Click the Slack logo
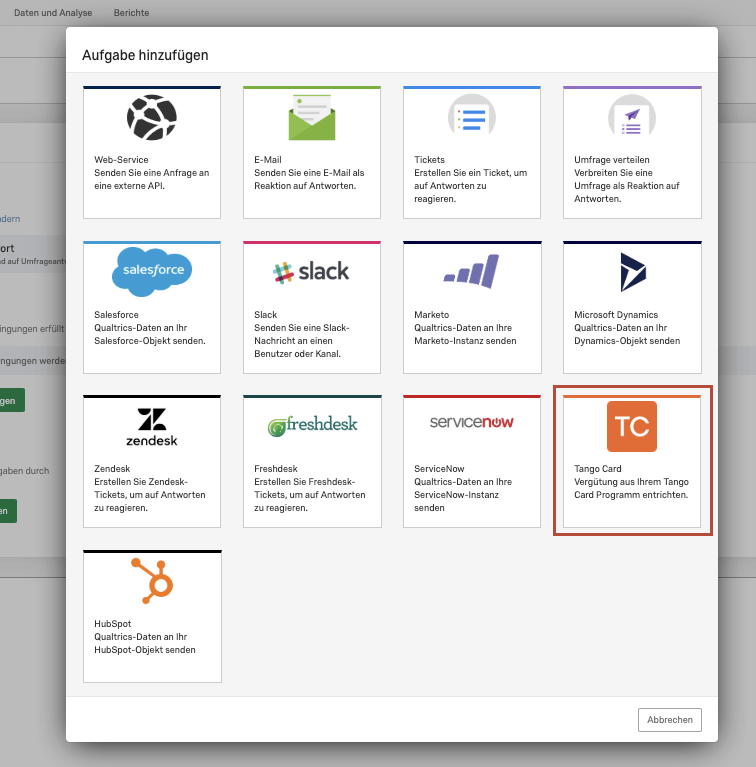 (x=311, y=271)
